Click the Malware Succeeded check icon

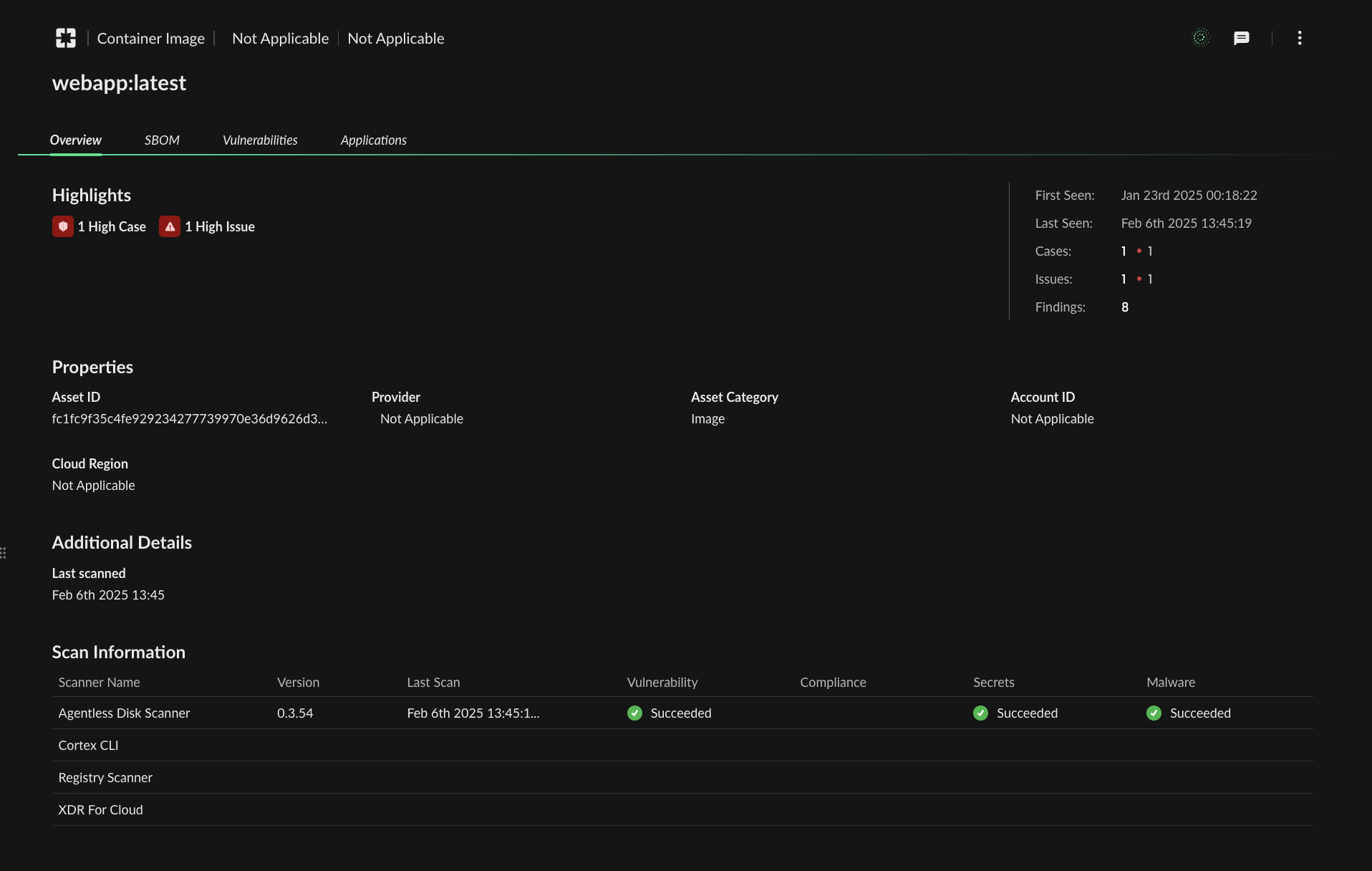click(x=1154, y=713)
